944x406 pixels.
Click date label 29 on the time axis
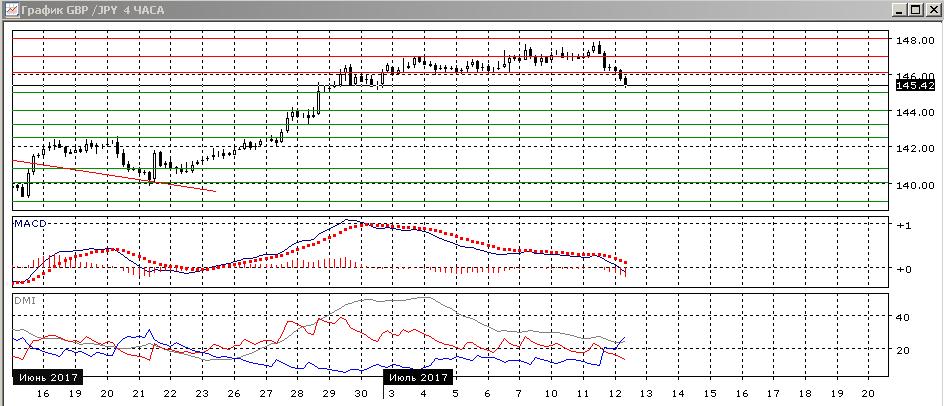[x=329, y=393]
